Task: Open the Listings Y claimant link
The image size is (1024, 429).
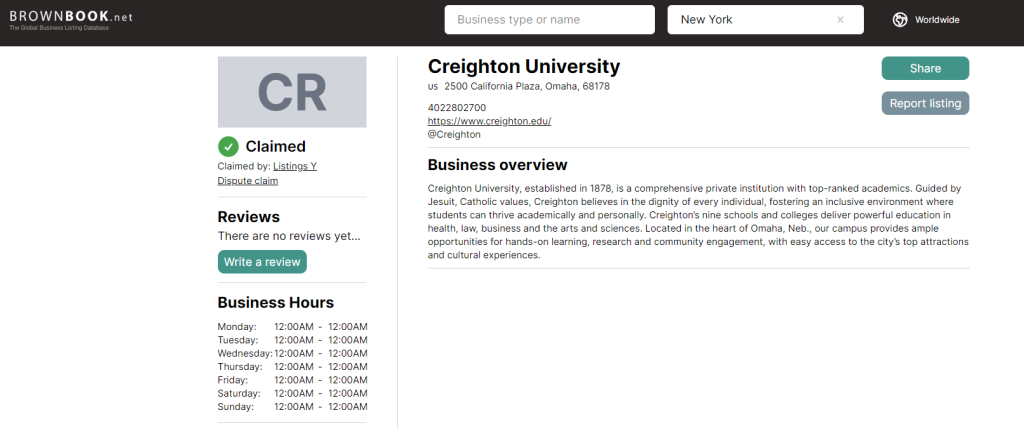Action: tap(295, 167)
